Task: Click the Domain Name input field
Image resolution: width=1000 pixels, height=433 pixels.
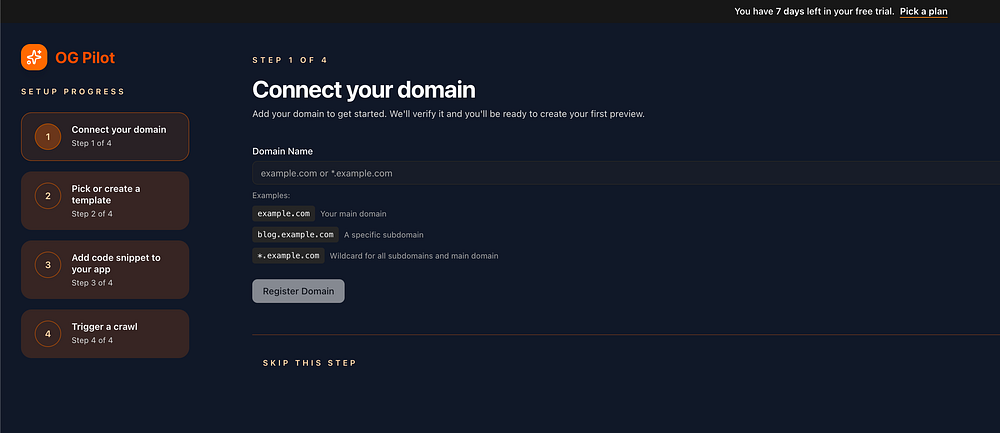Action: [x=620, y=173]
